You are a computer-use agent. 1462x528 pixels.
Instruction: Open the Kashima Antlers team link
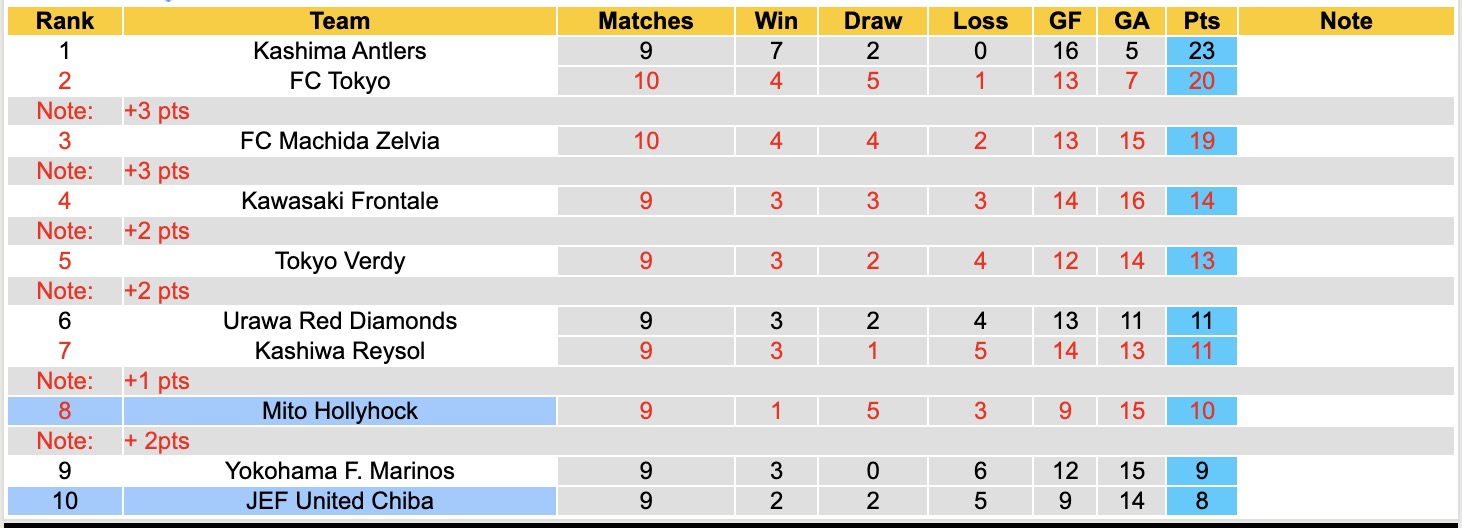(339, 51)
